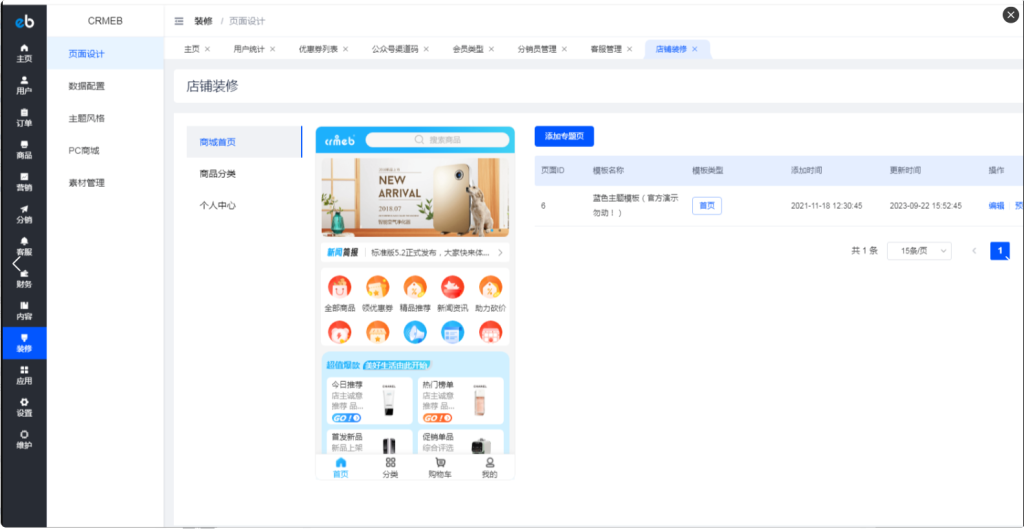Close the 会员类型 tab
This screenshot has height=529, width=1024.
coord(491,49)
